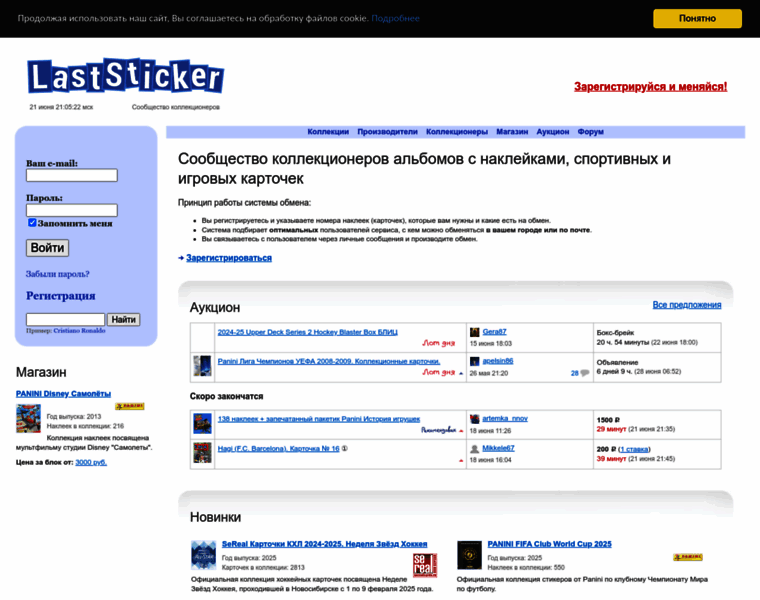The image size is (760, 600).
Task: Click the LastSticker logo
Action: click(x=126, y=76)
